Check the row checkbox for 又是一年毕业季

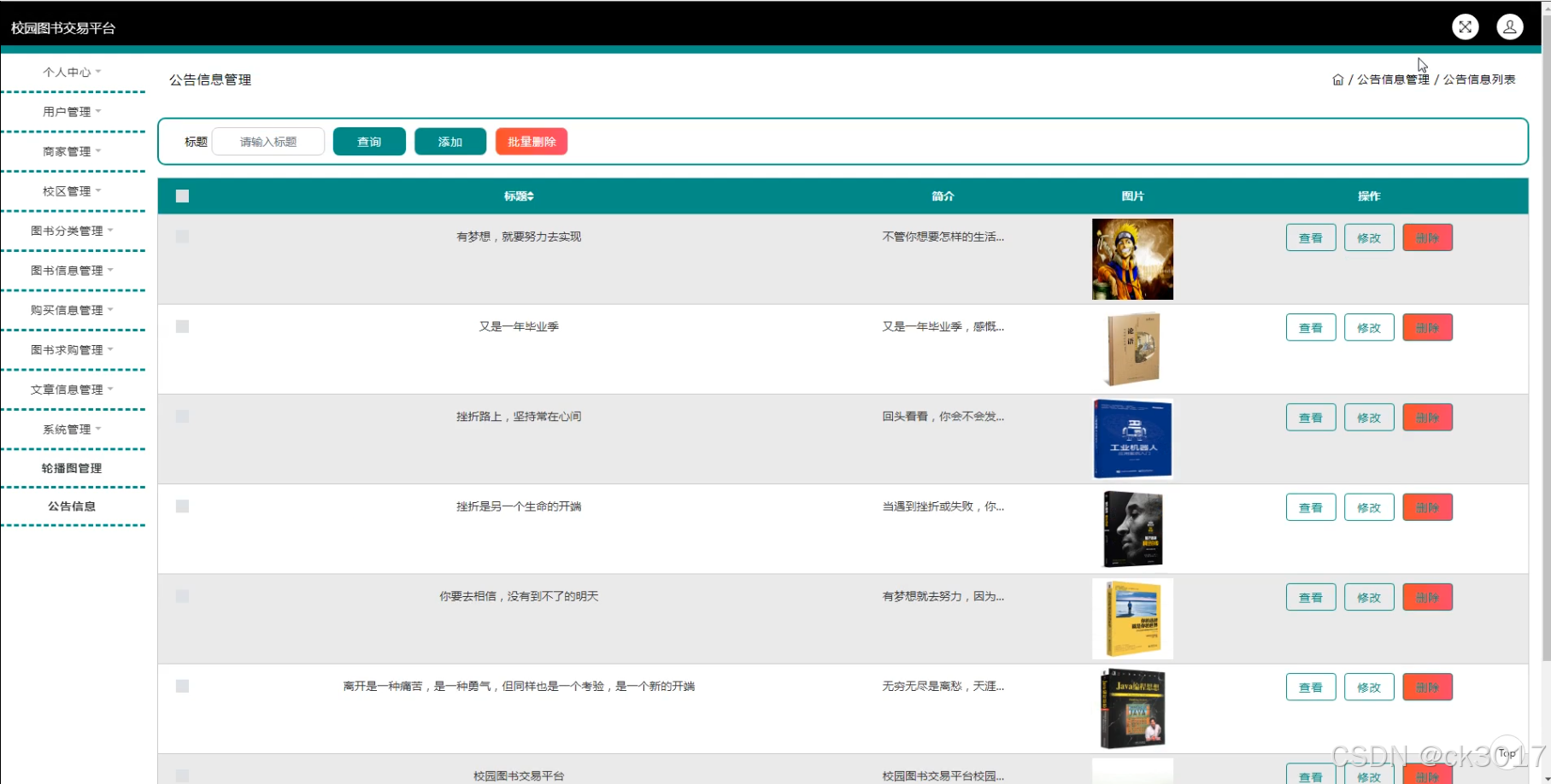point(182,326)
